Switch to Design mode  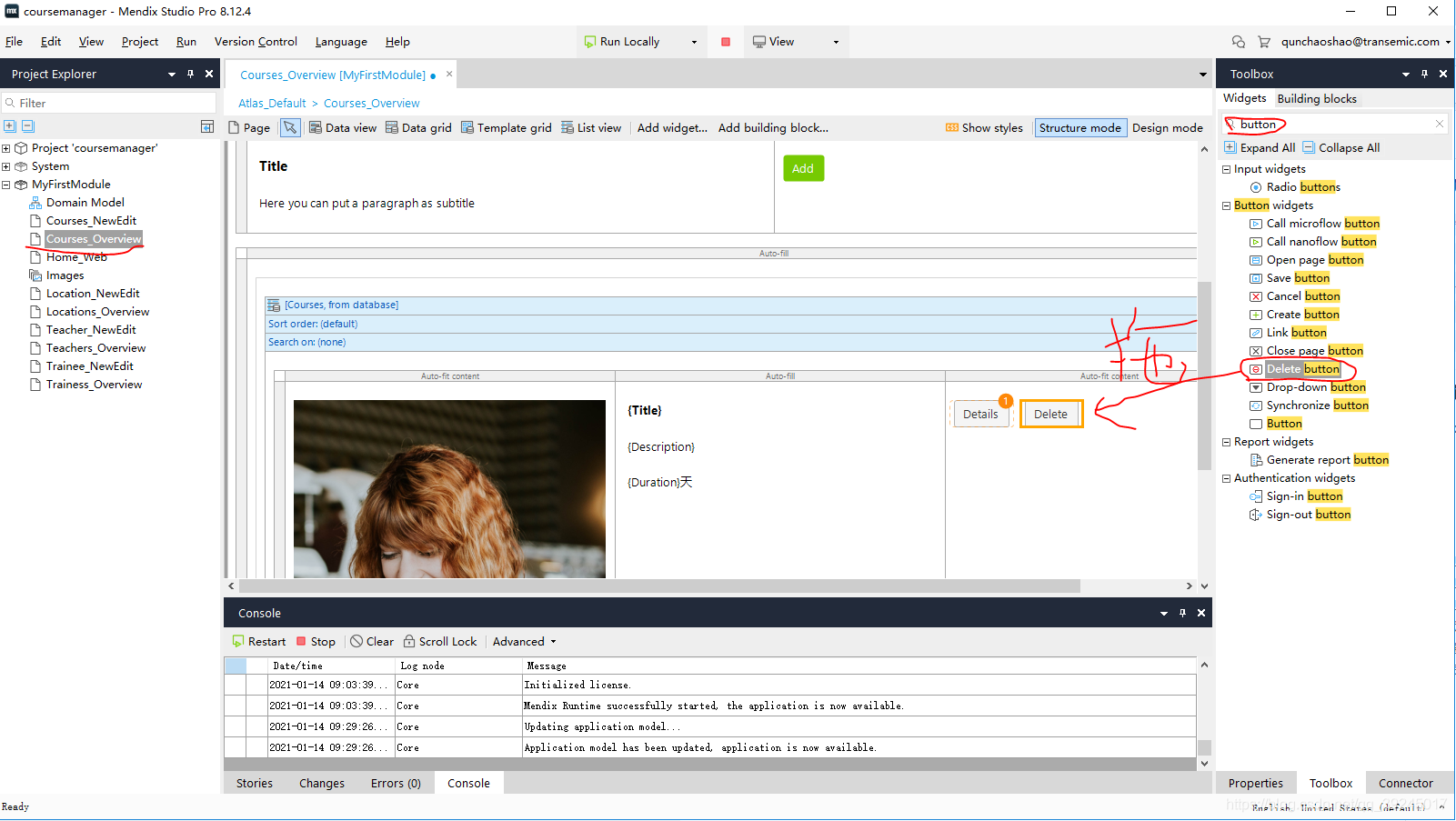(1168, 128)
